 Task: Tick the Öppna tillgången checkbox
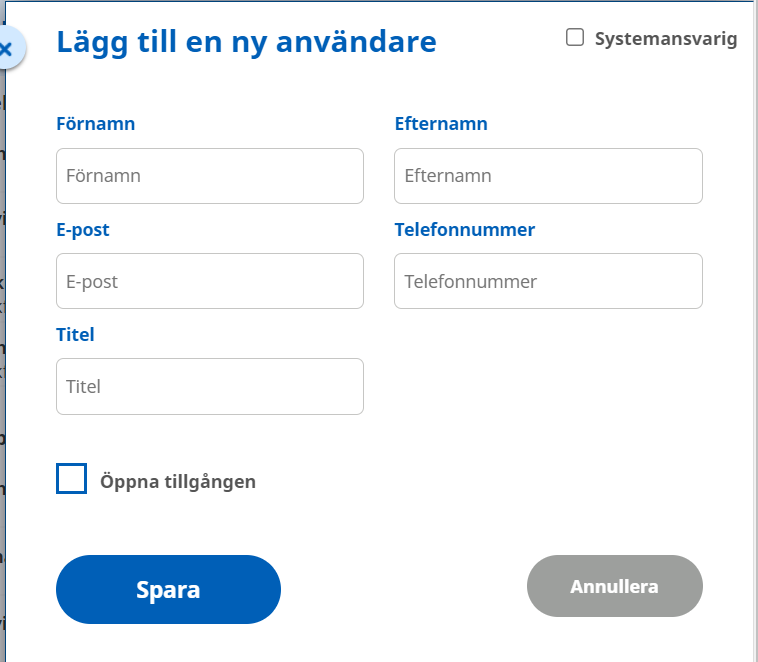tap(72, 479)
